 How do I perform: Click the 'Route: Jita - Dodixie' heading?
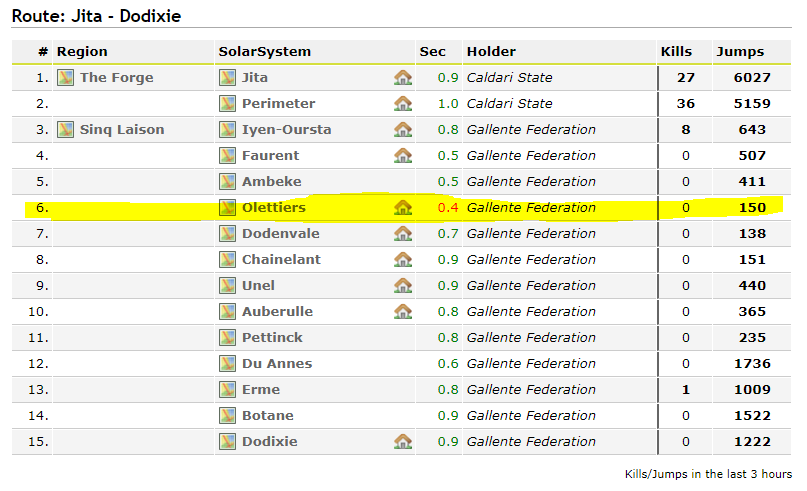96,16
